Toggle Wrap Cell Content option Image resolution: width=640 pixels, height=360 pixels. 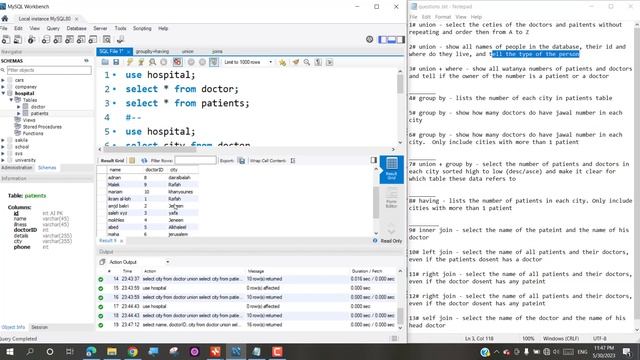point(293,160)
